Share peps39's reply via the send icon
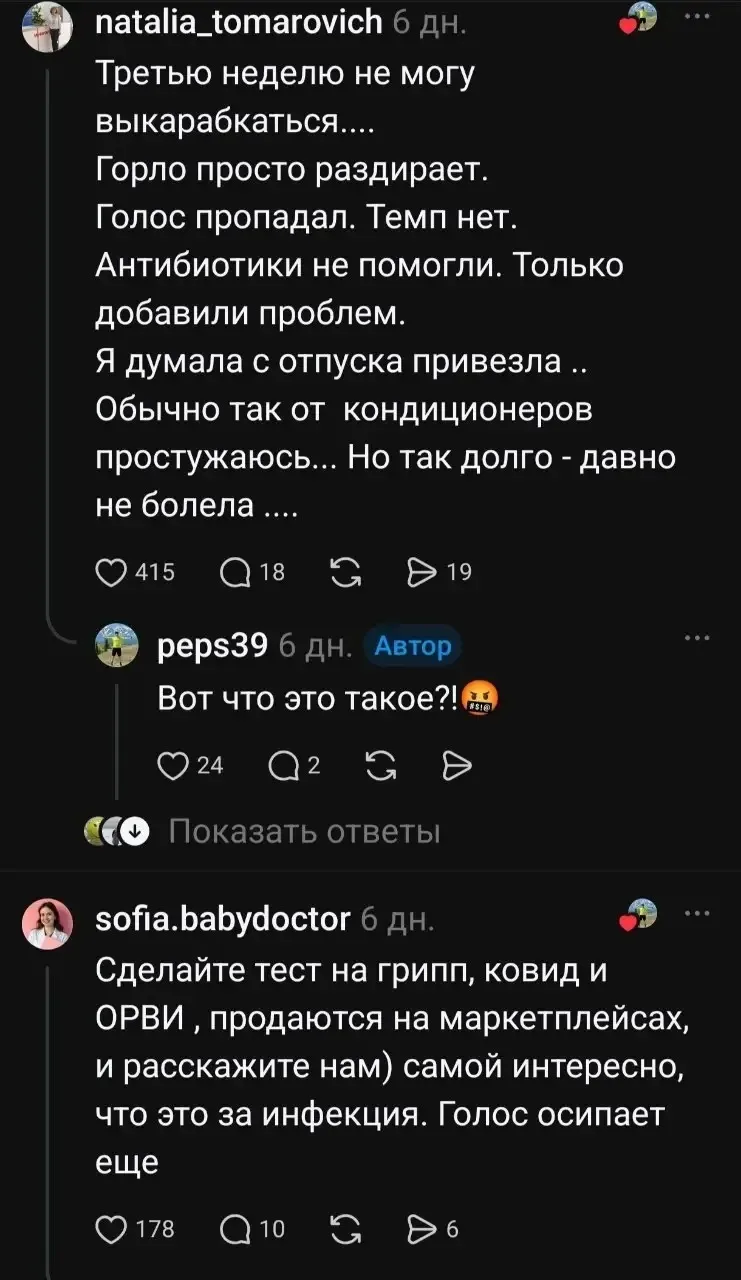Viewport: 741px width, 1280px height. 457,766
